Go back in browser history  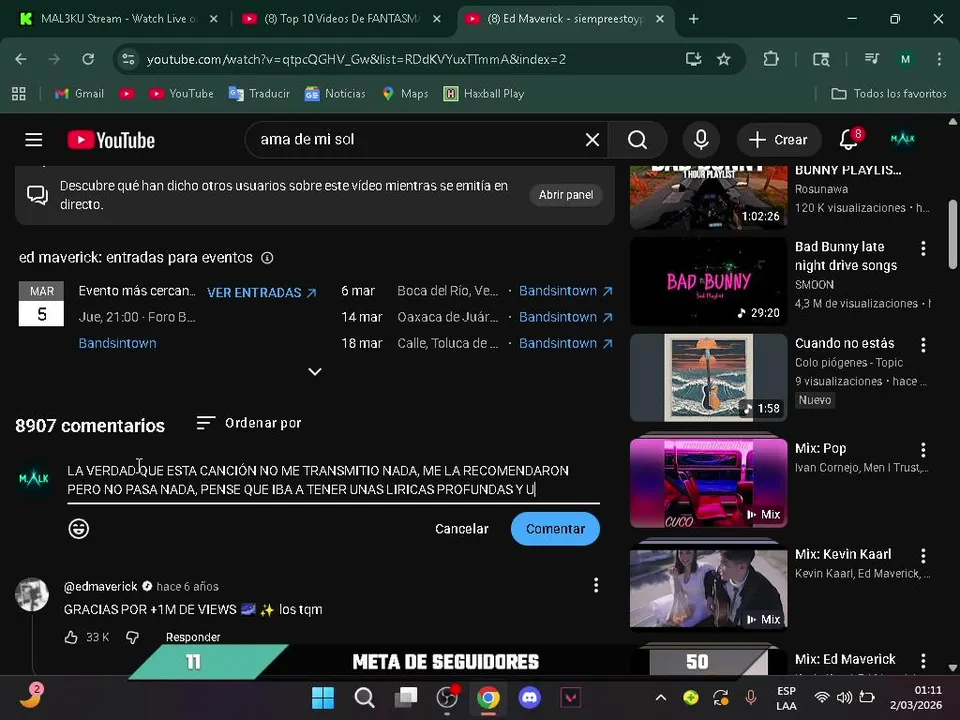[21, 59]
